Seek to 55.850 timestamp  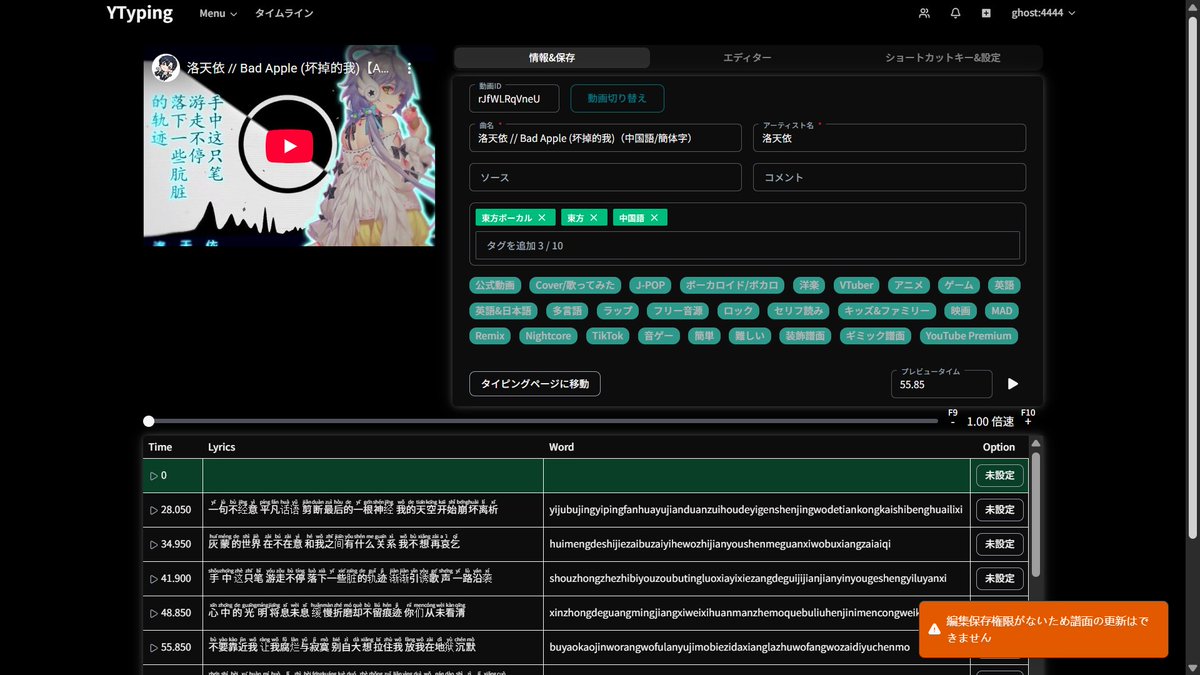tap(170, 647)
